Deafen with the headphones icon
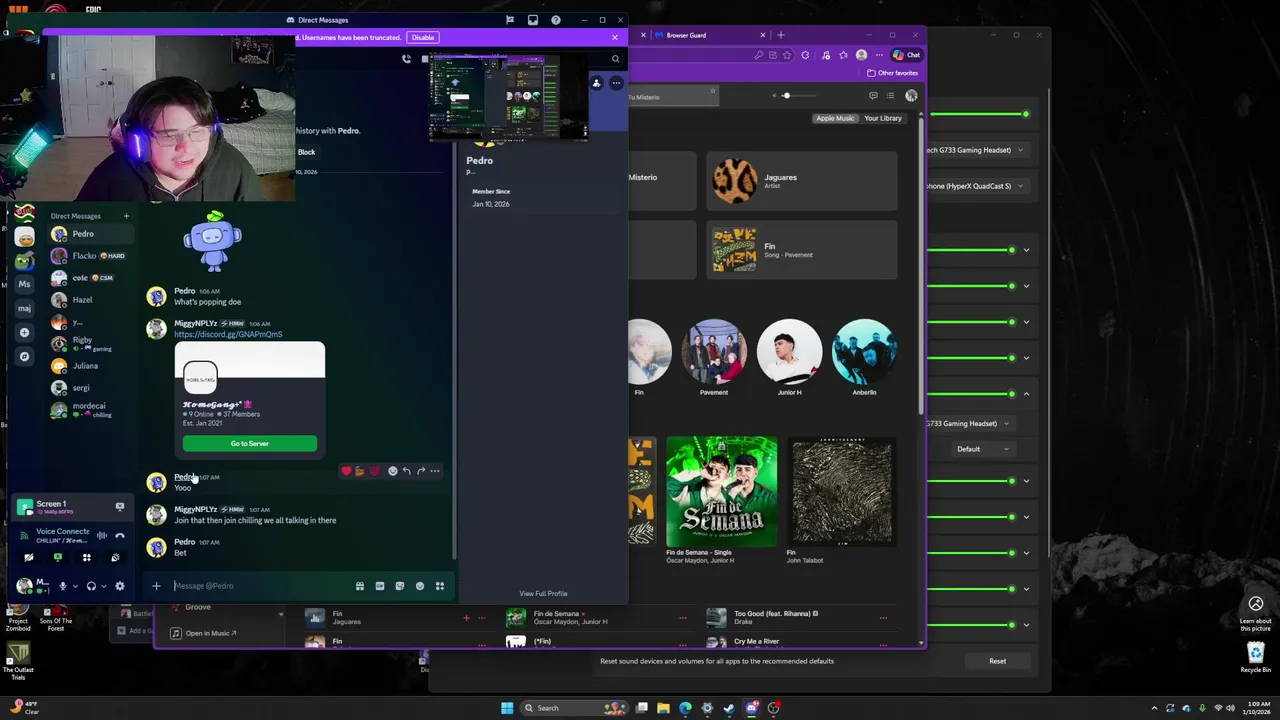Image resolution: width=1280 pixels, height=720 pixels. click(91, 586)
